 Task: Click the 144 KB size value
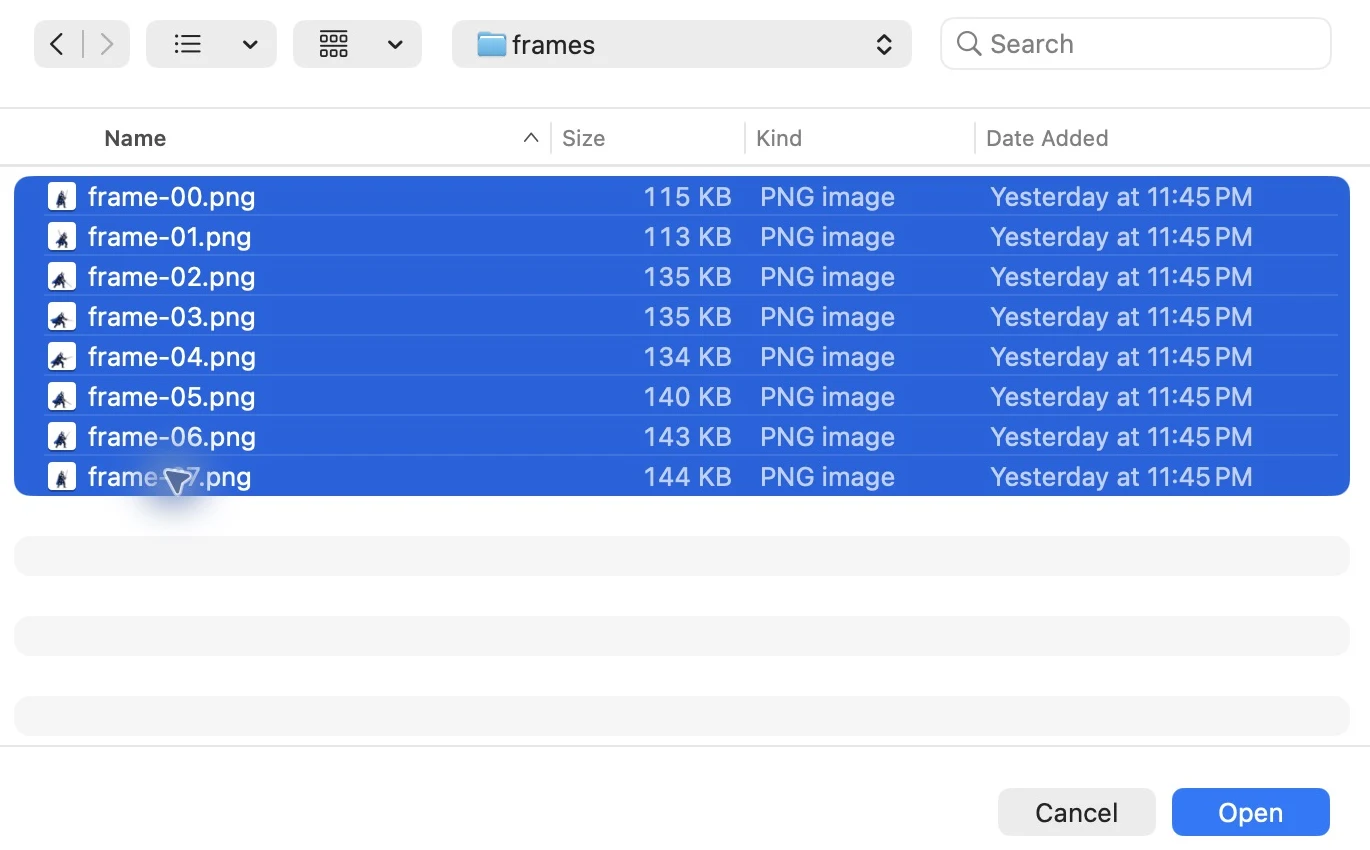pyautogui.click(x=687, y=477)
